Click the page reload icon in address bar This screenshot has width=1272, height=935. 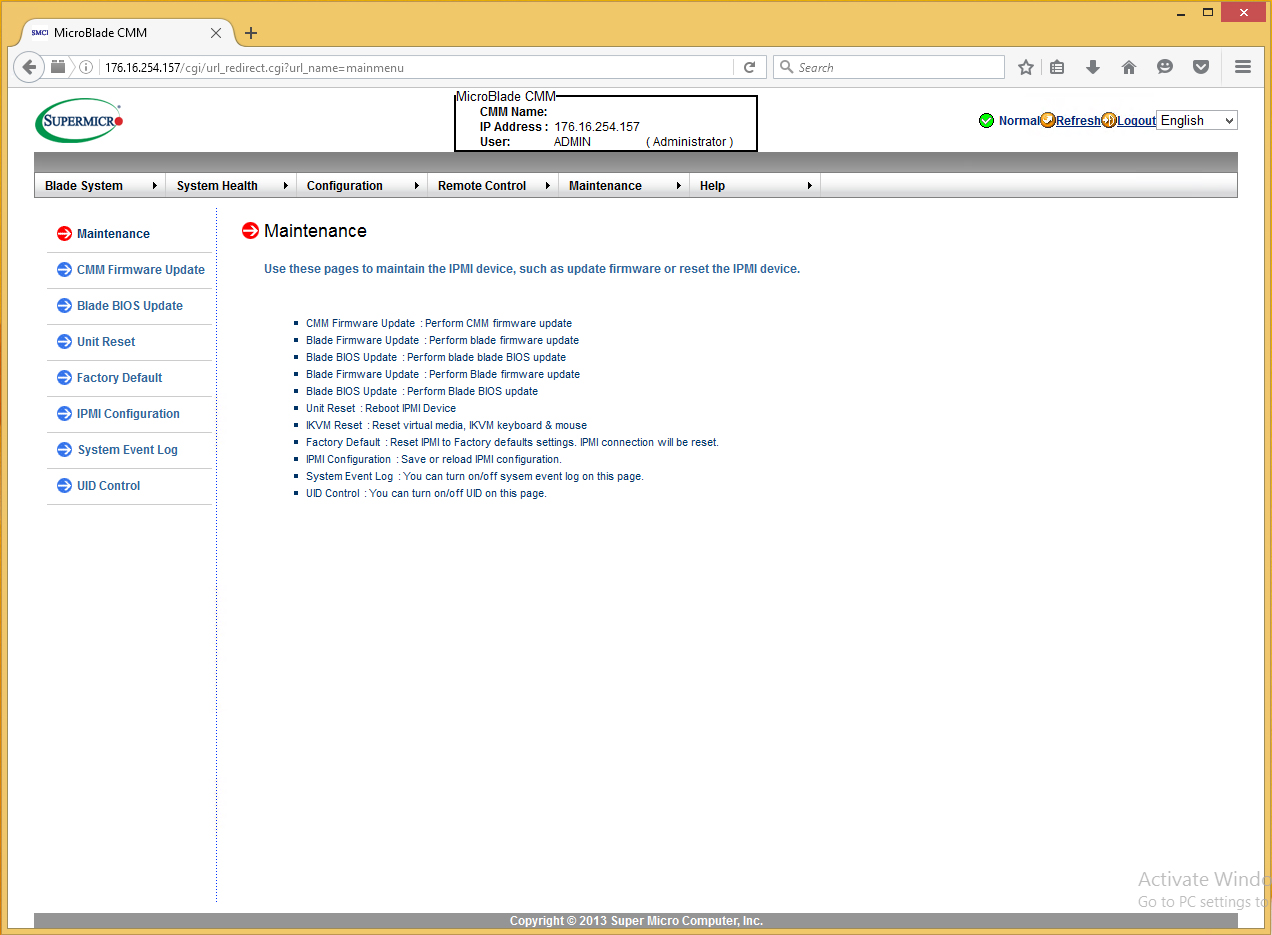click(749, 67)
